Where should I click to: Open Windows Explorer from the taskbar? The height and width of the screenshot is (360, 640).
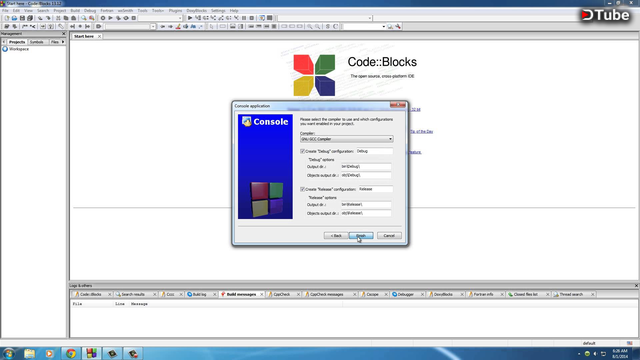pos(29,353)
